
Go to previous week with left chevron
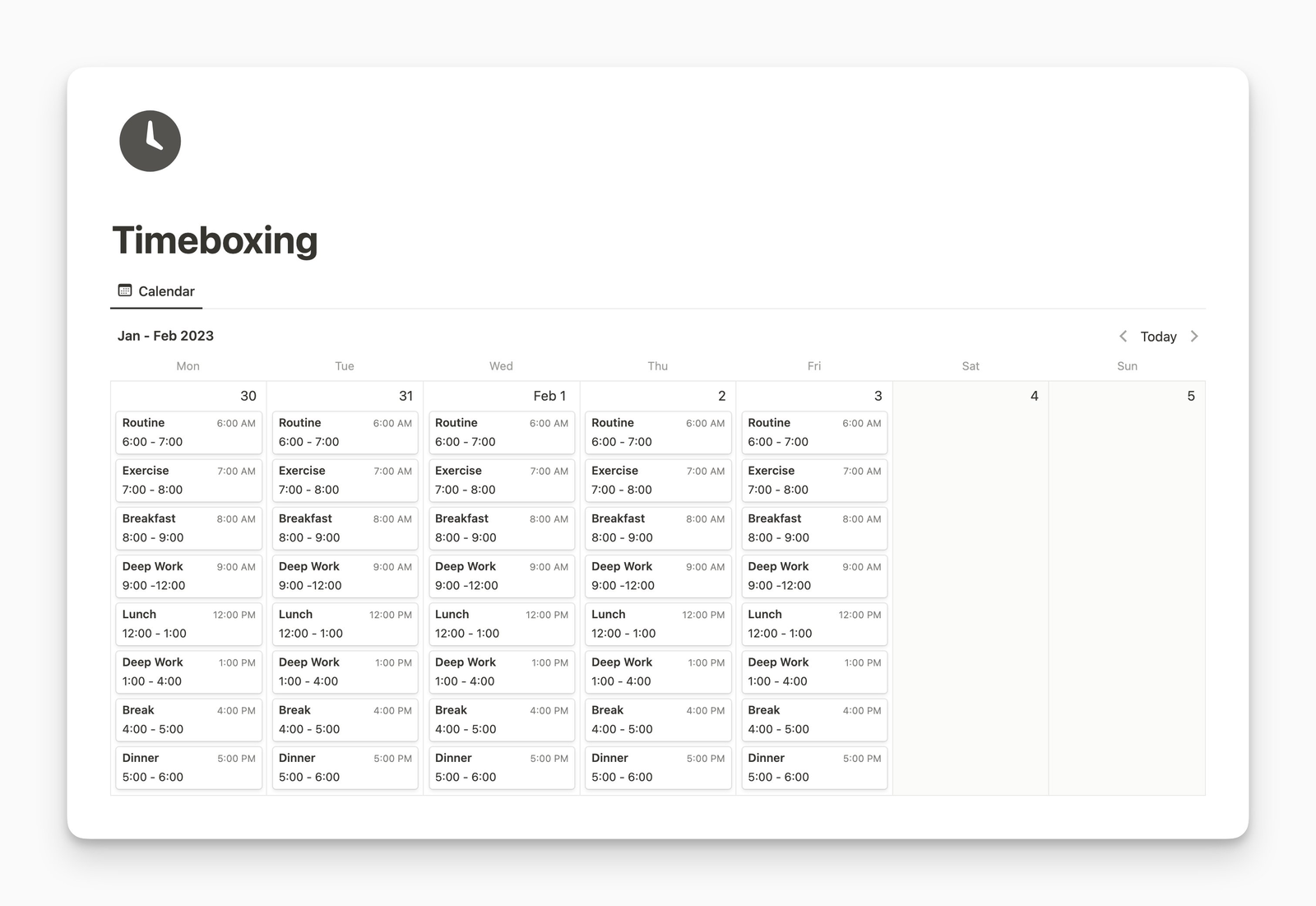point(1123,336)
